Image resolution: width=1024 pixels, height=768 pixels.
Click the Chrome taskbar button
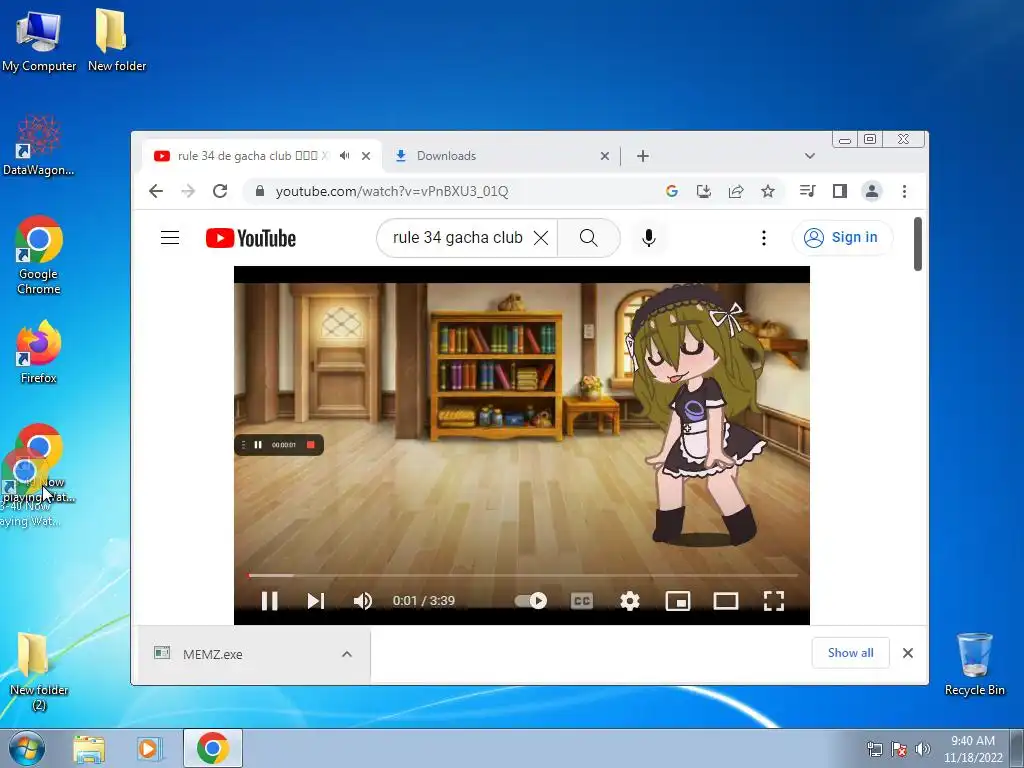213,748
